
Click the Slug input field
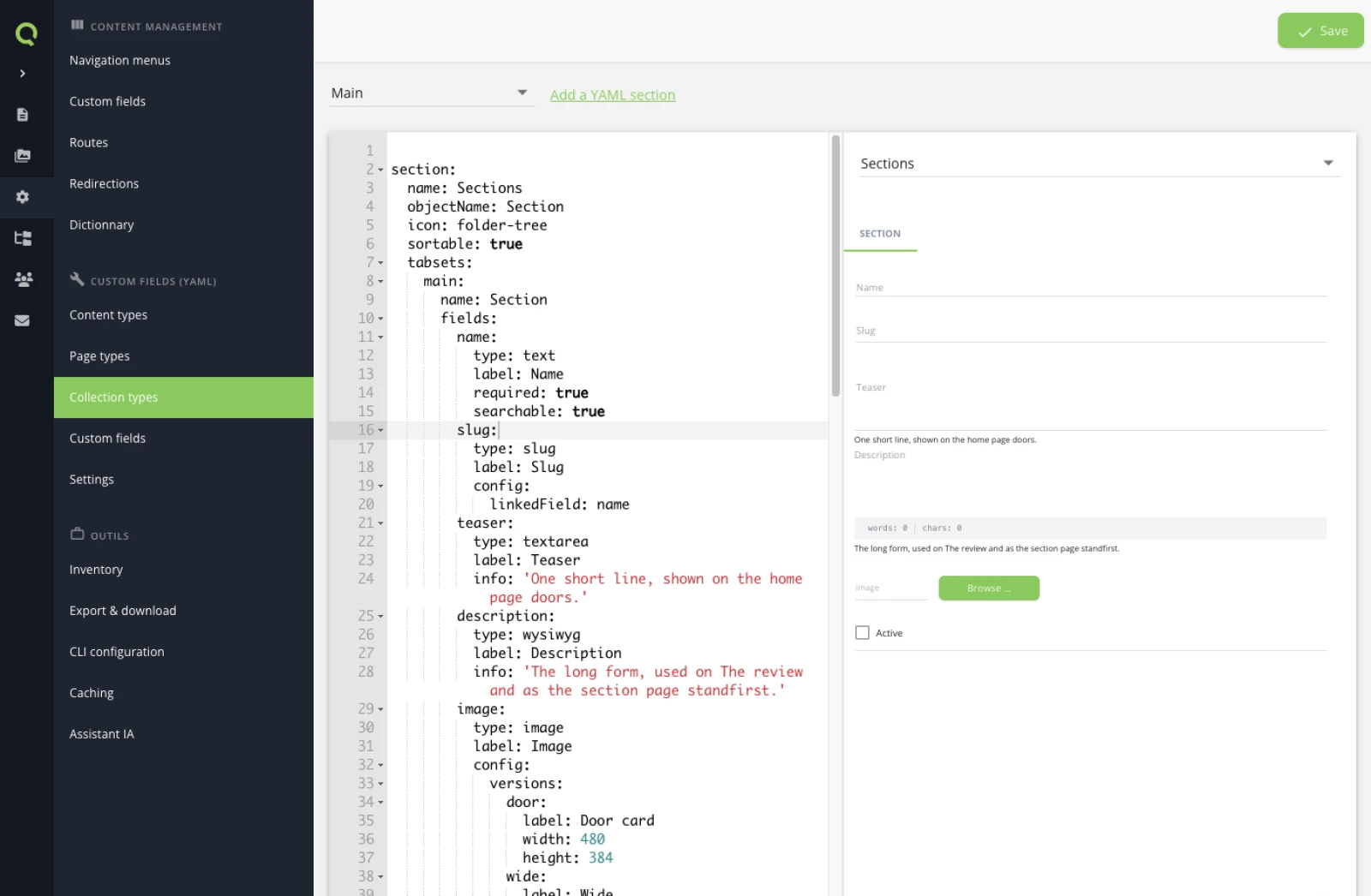point(1090,332)
